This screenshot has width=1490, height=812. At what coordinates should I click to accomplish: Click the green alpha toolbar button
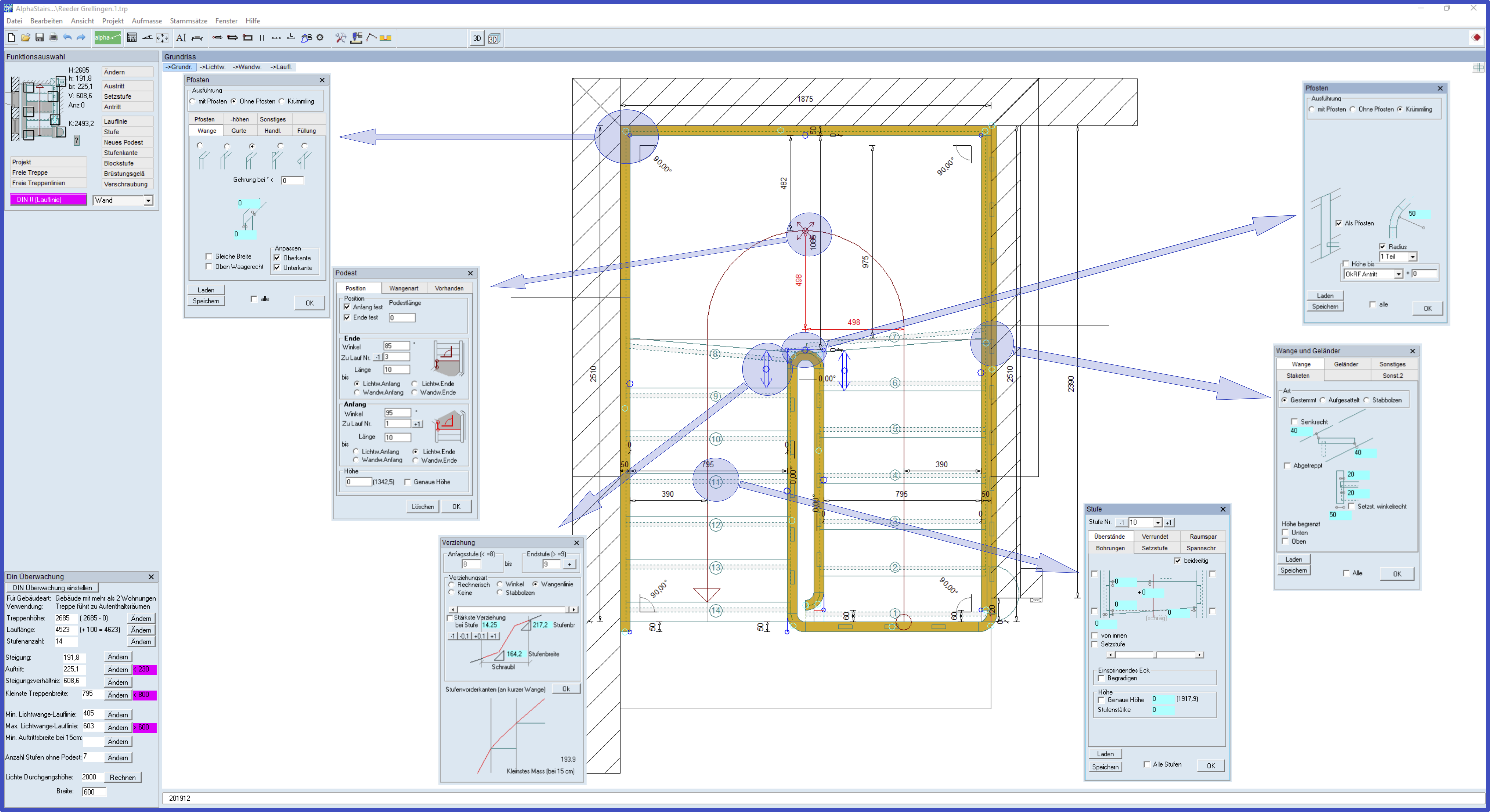click(108, 37)
